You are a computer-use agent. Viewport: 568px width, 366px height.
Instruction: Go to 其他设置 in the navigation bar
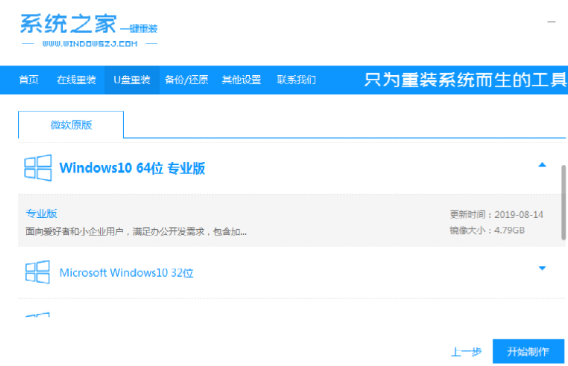click(x=241, y=80)
